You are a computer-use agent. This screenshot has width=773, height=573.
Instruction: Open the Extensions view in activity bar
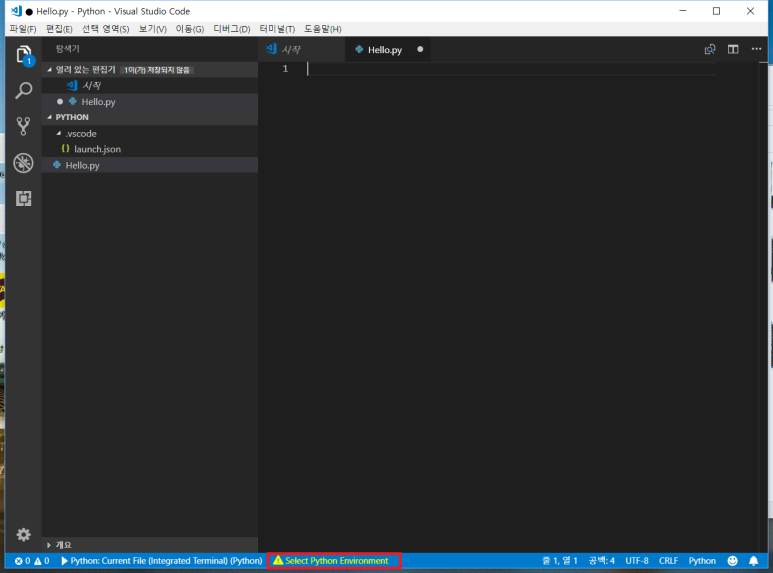coord(24,198)
